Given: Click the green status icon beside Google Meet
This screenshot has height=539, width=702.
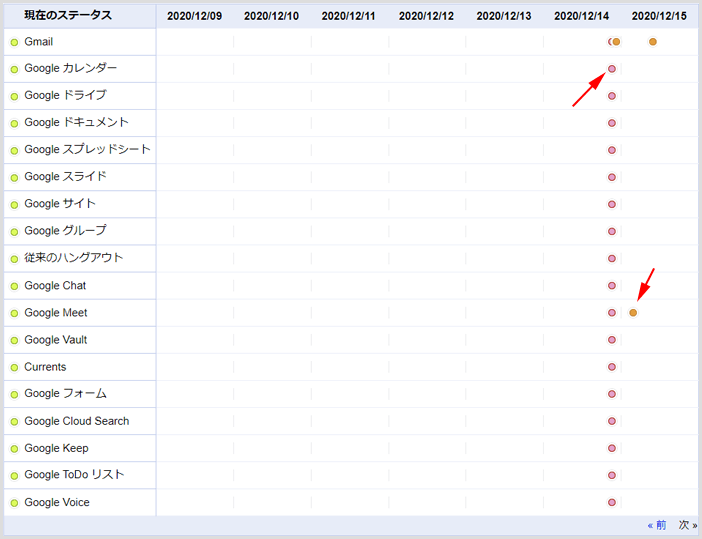Looking at the screenshot, I should click(14, 313).
